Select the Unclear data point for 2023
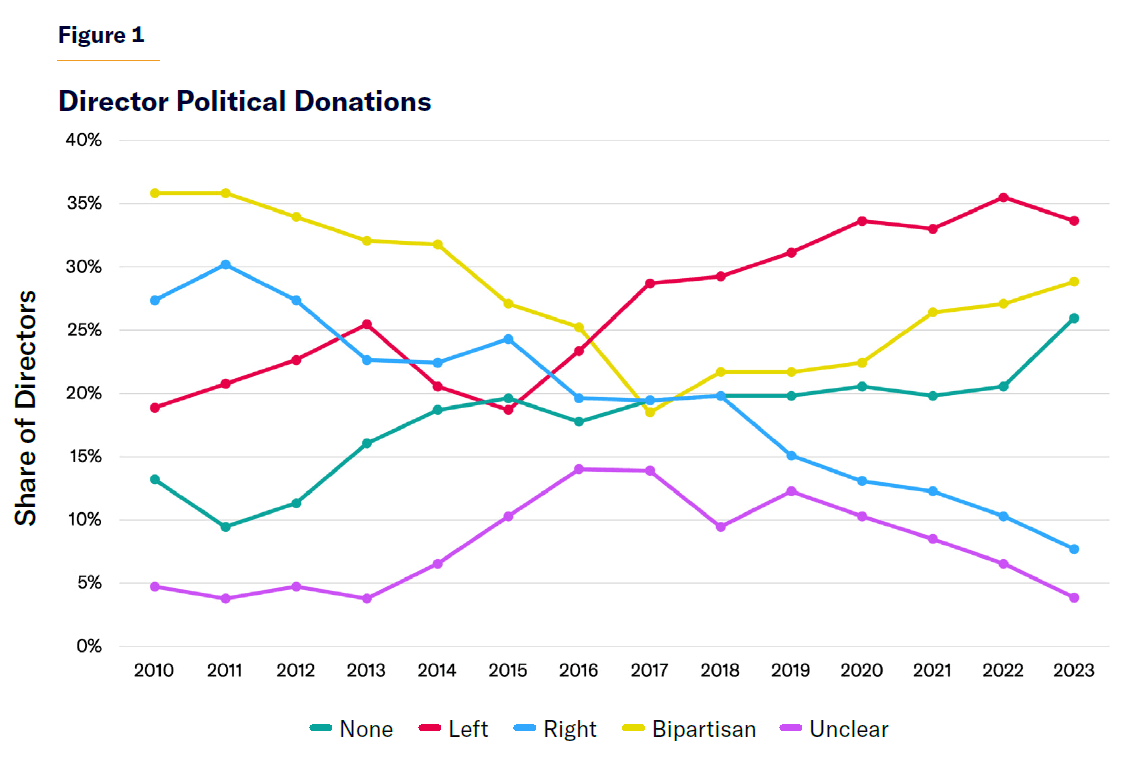This screenshot has height=770, width=1134. (1074, 598)
